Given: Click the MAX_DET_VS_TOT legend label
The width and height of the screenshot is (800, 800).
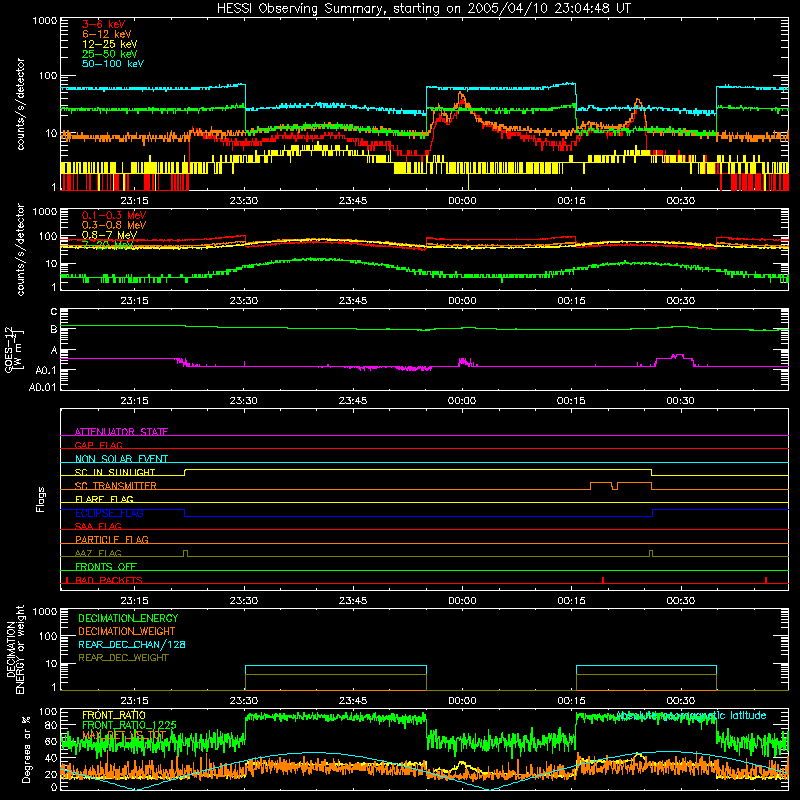Looking at the screenshot, I should [x=124, y=735].
